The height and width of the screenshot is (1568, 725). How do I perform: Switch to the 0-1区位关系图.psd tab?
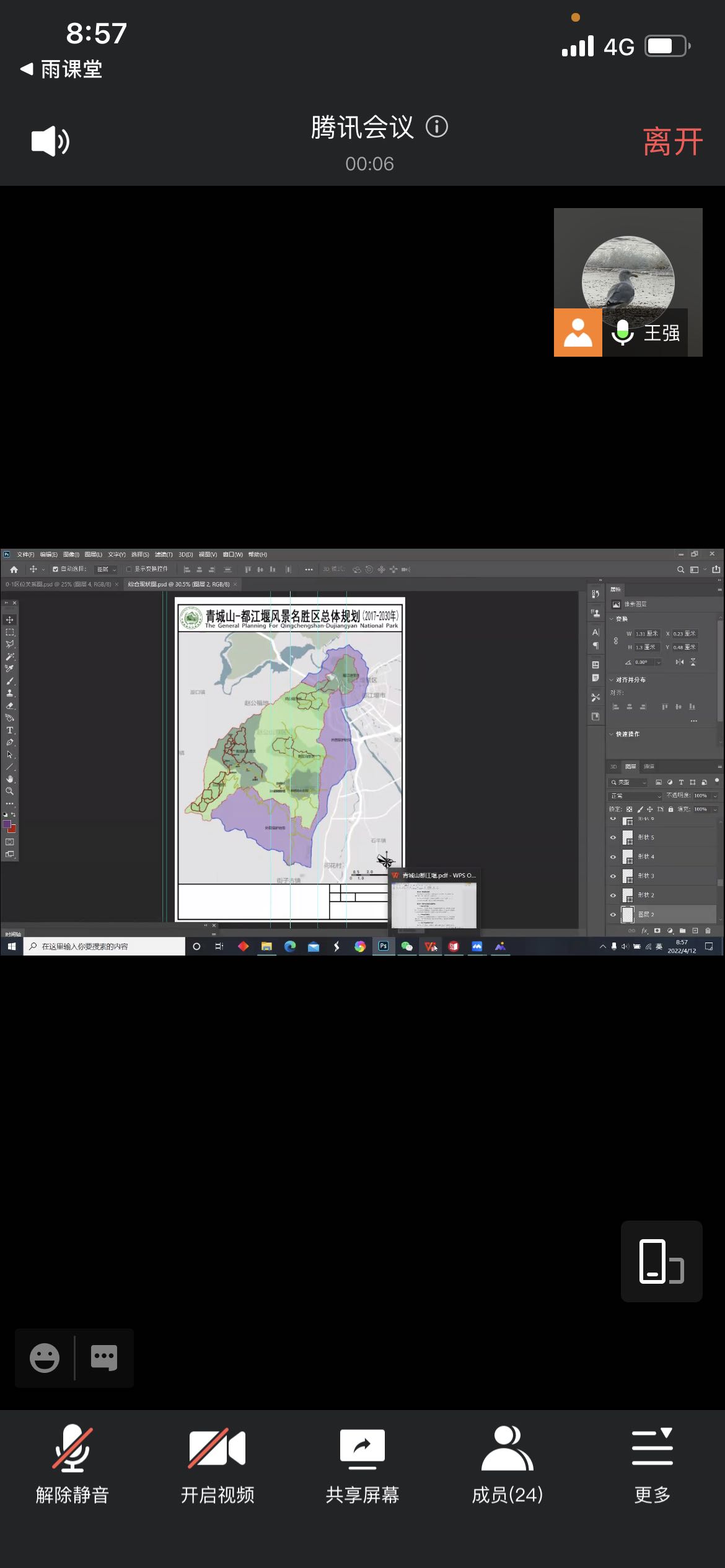(x=58, y=584)
